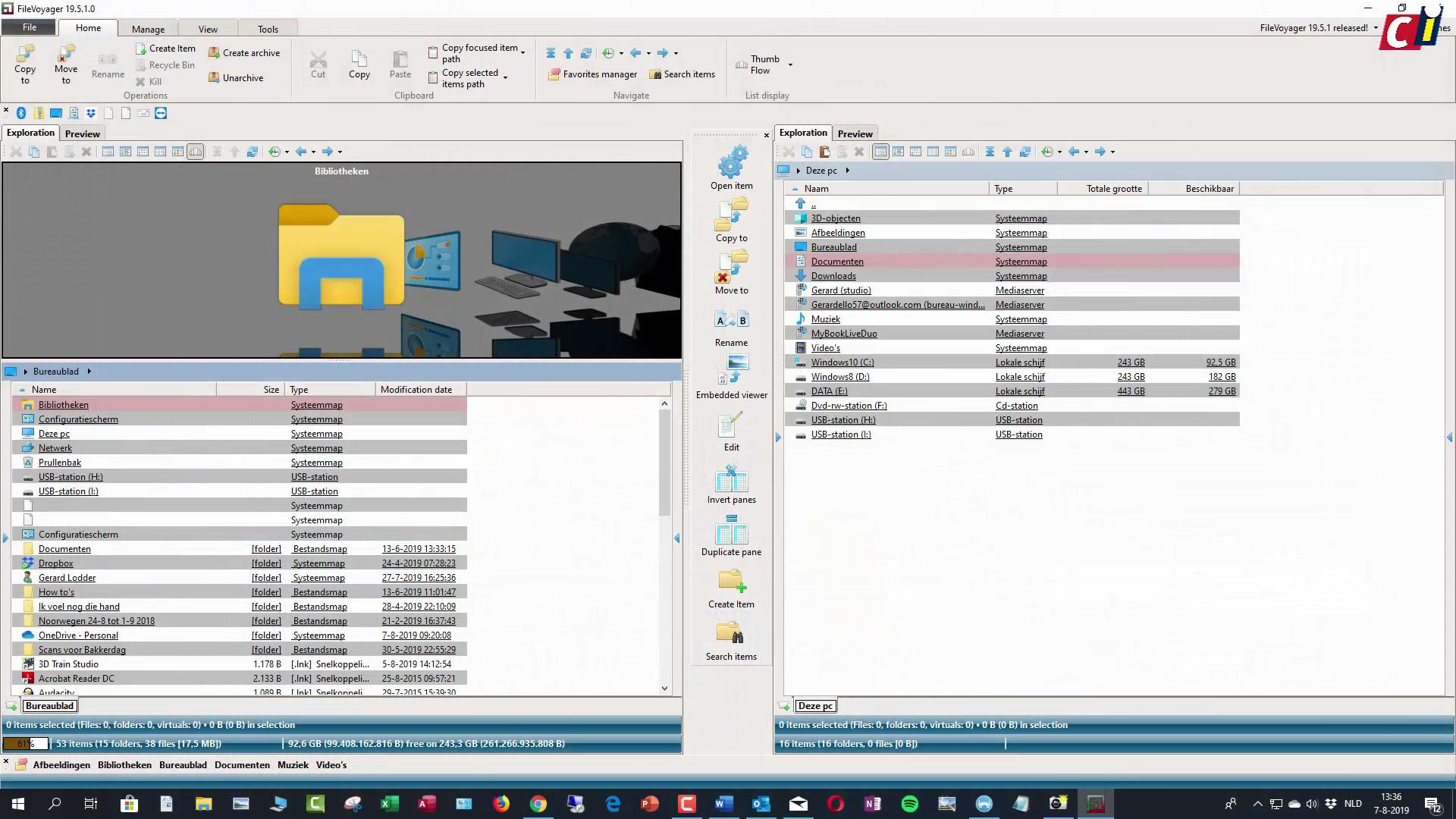Click Dropbox icon in shortcut bar

click(x=91, y=113)
